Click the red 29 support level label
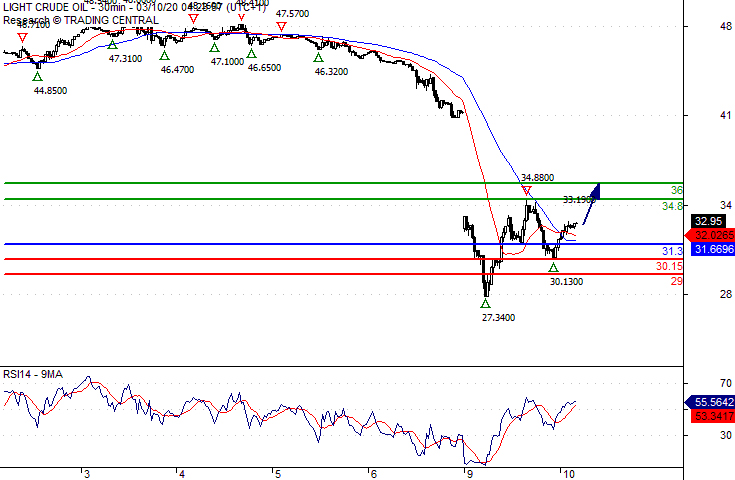The height and width of the screenshot is (480, 735). point(676,281)
